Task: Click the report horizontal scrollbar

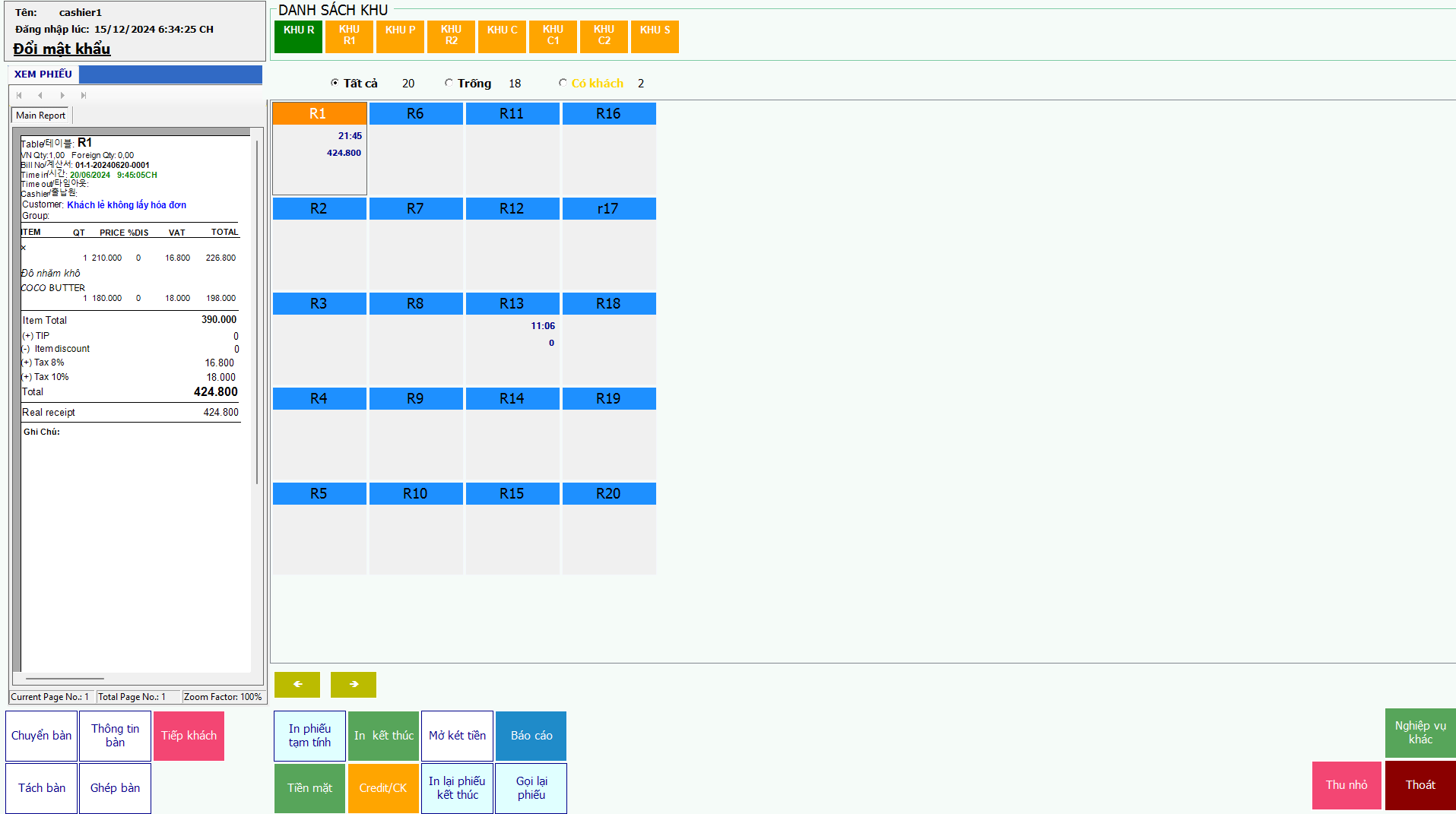Action: [x=65, y=678]
